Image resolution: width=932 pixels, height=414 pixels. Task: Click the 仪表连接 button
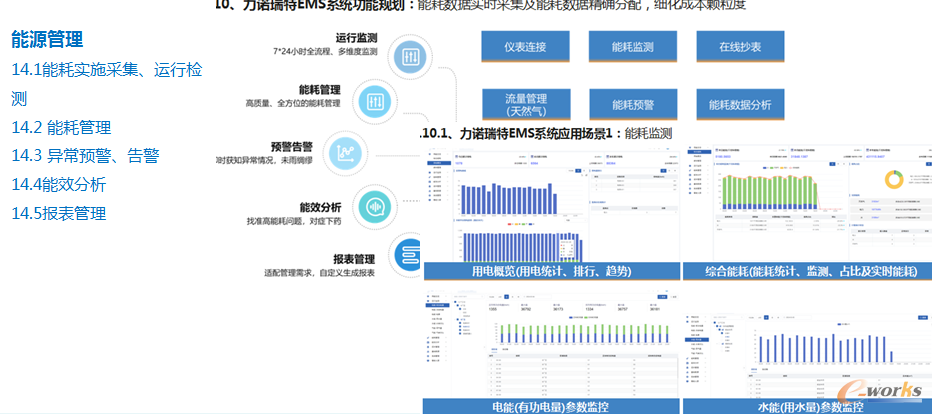[525, 47]
